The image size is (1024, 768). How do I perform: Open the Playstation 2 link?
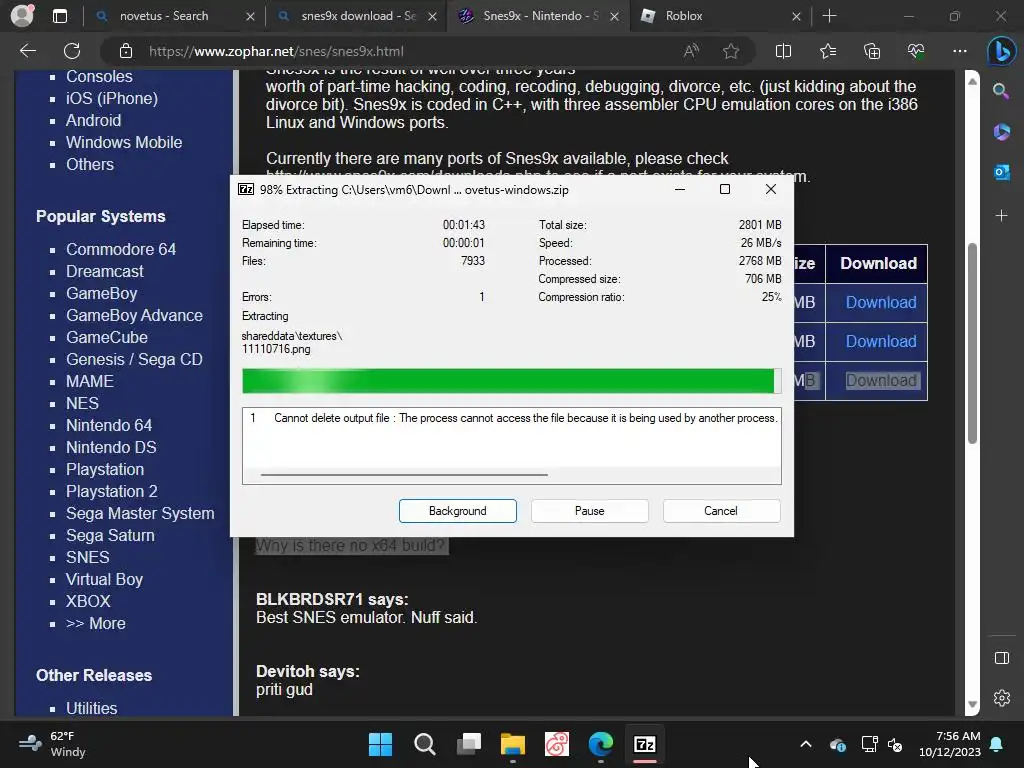point(111,492)
